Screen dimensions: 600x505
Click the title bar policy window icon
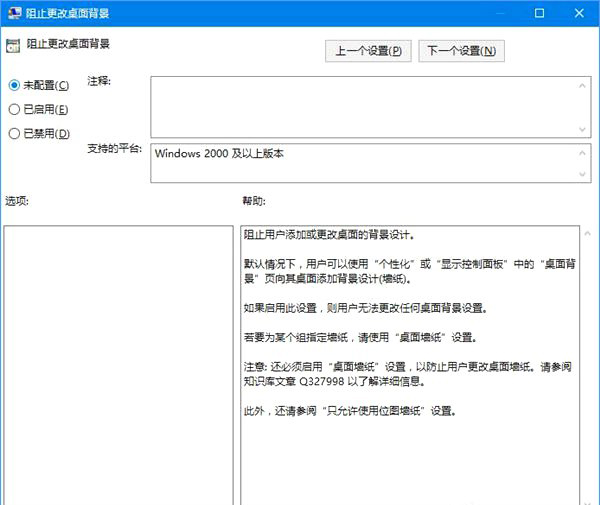click(x=12, y=13)
